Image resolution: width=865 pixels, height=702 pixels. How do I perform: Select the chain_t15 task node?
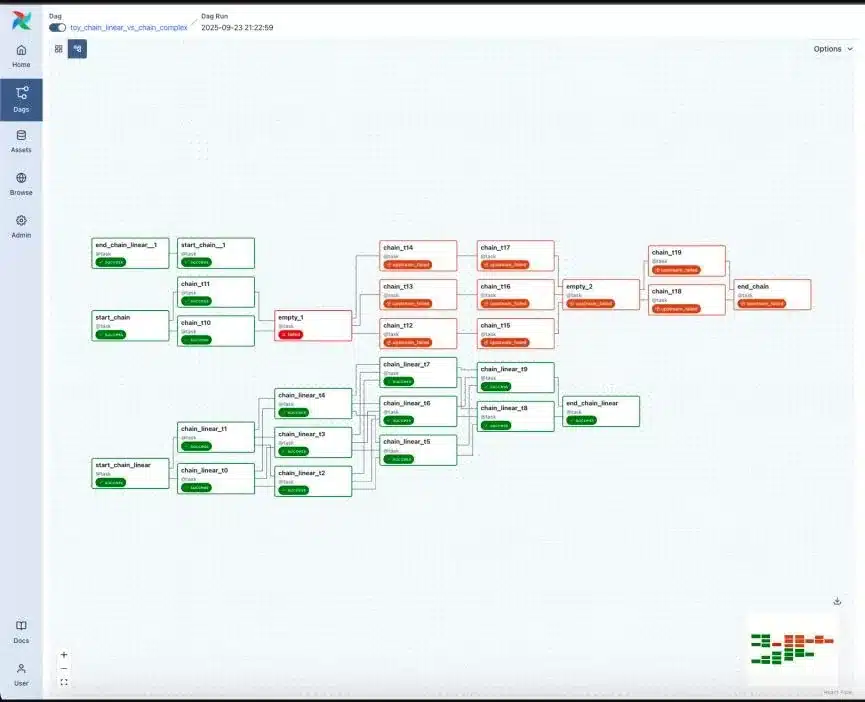click(x=515, y=334)
